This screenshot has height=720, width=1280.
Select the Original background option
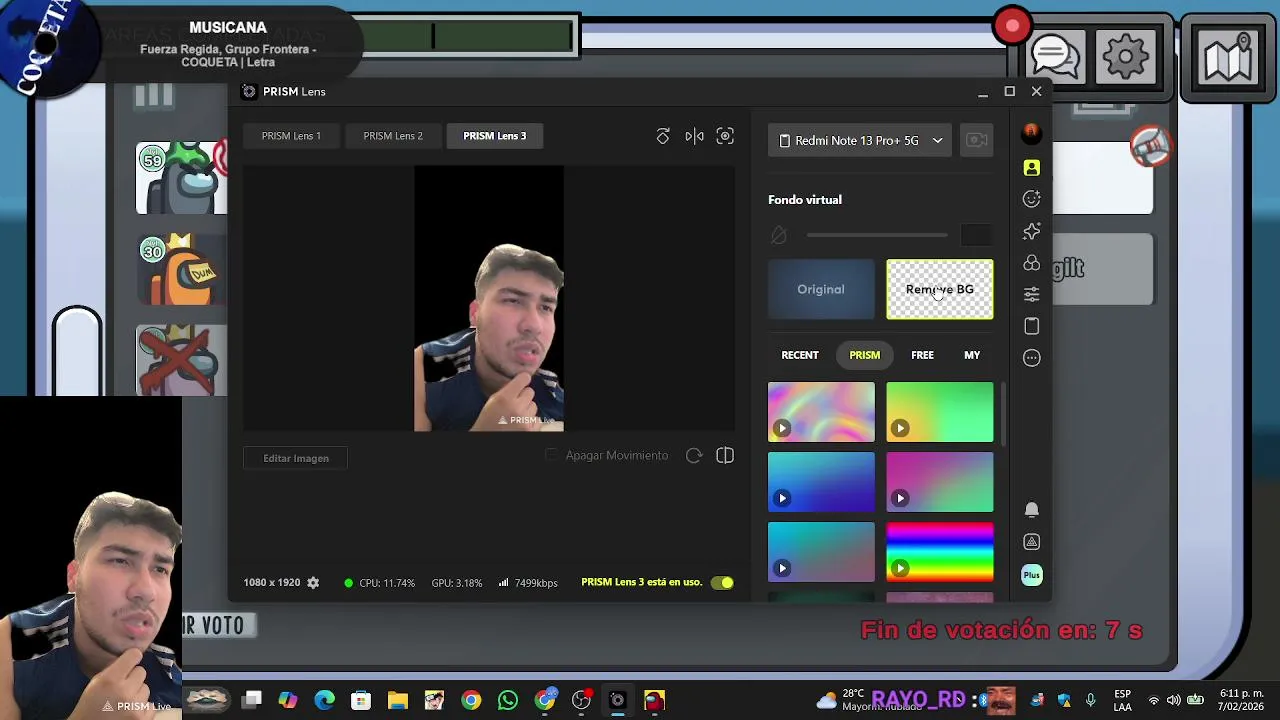click(x=821, y=290)
